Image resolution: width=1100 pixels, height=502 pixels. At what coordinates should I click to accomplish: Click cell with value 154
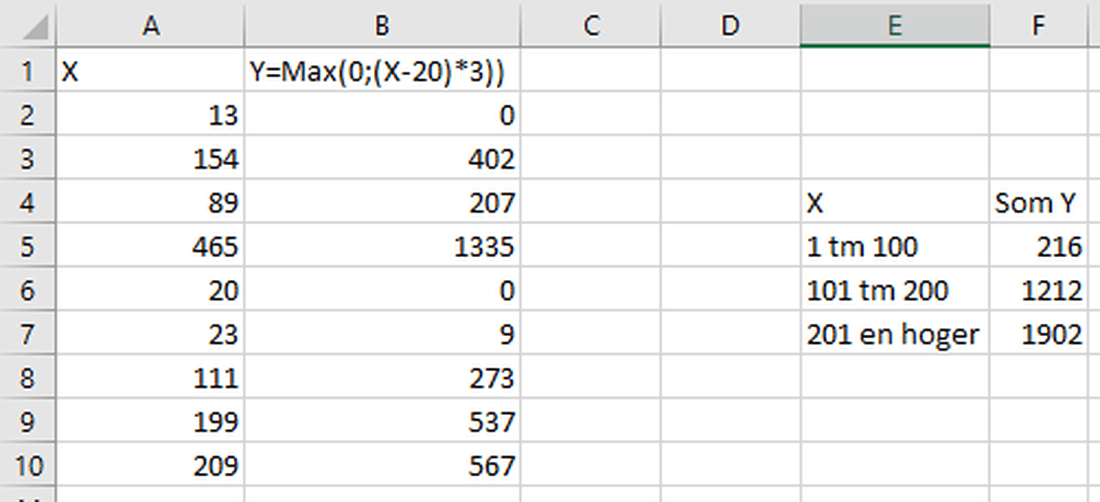[x=150, y=158]
